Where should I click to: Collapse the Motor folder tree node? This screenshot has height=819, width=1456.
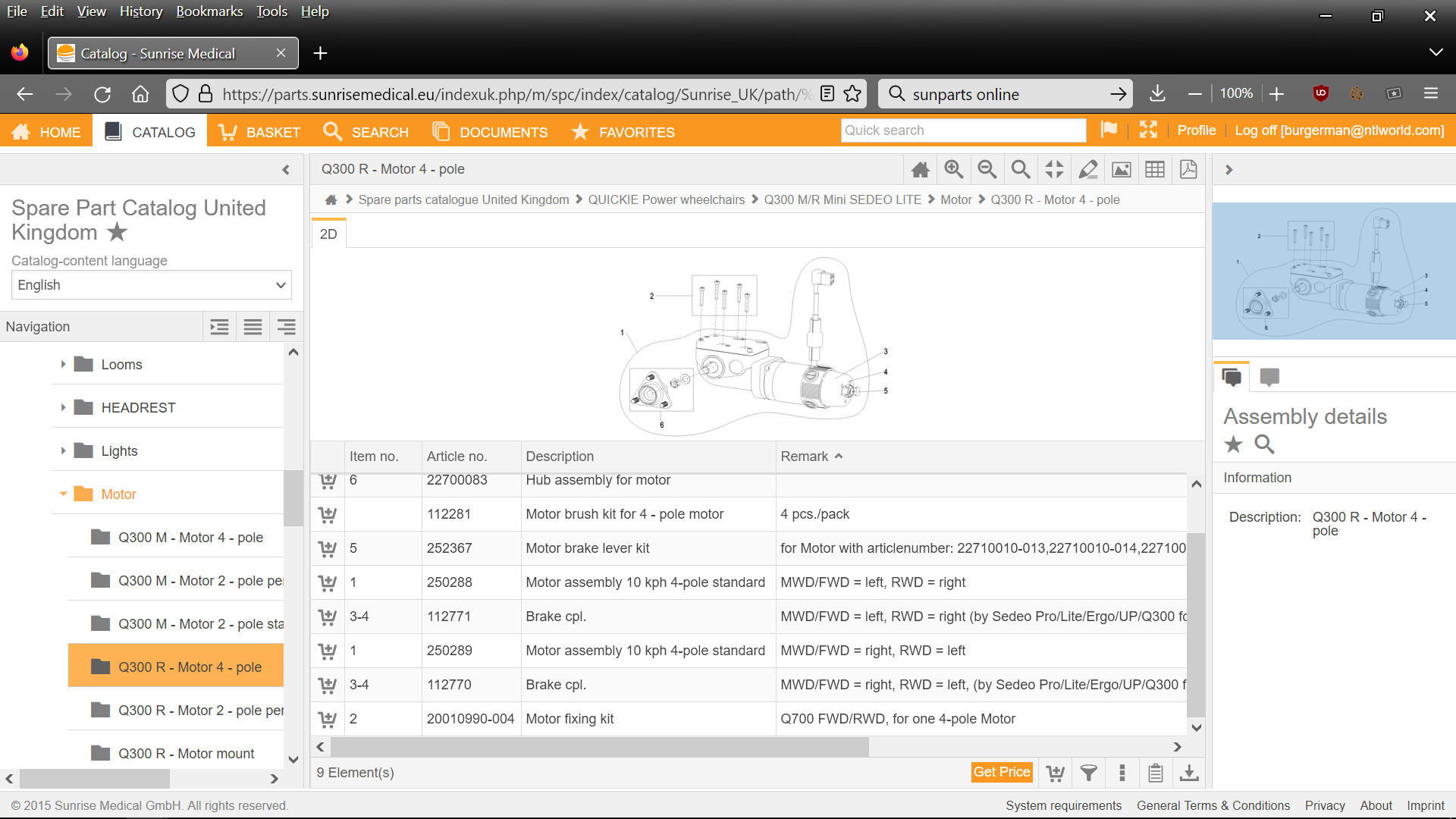click(63, 494)
